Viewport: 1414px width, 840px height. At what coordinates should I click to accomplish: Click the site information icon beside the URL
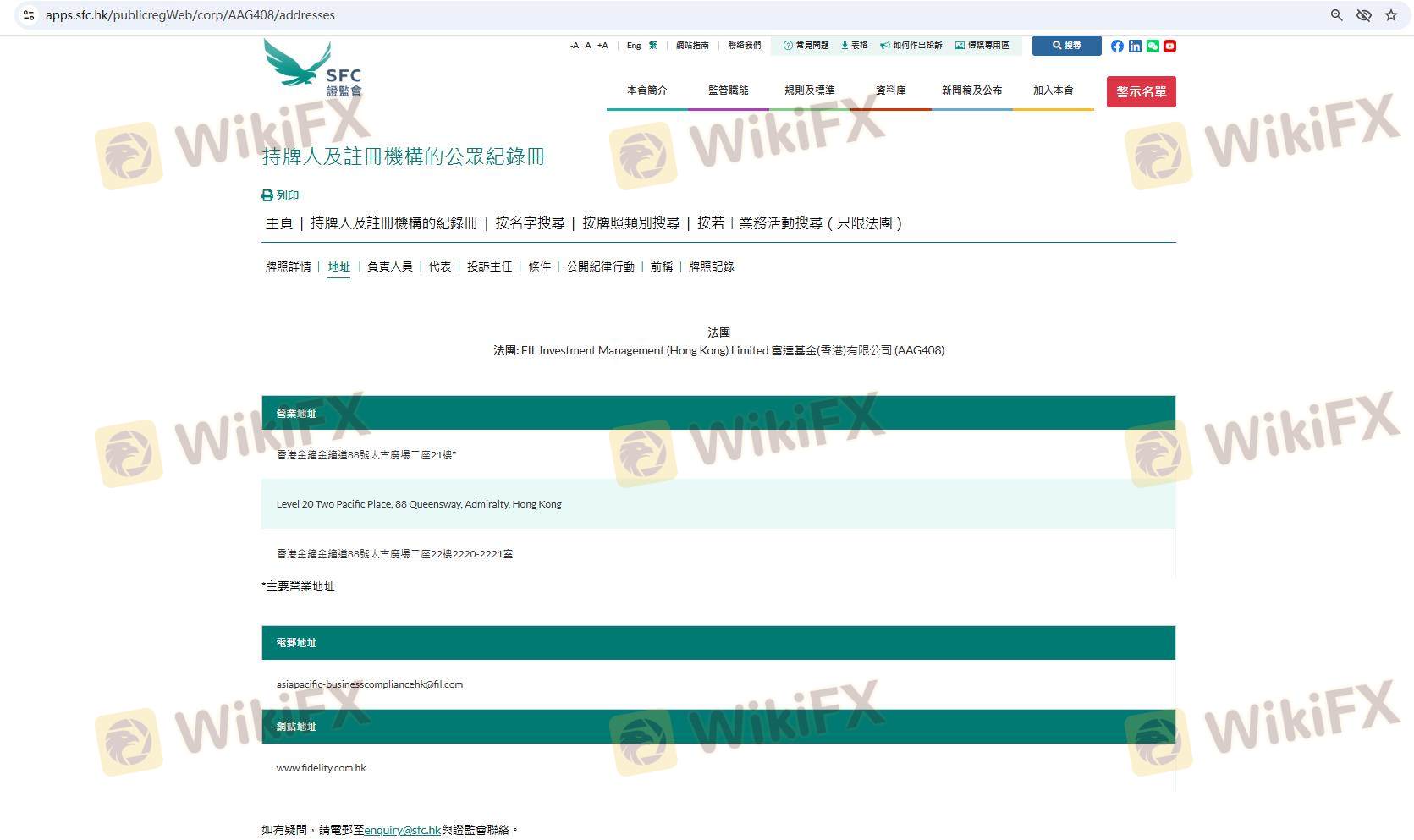pyautogui.click(x=28, y=15)
